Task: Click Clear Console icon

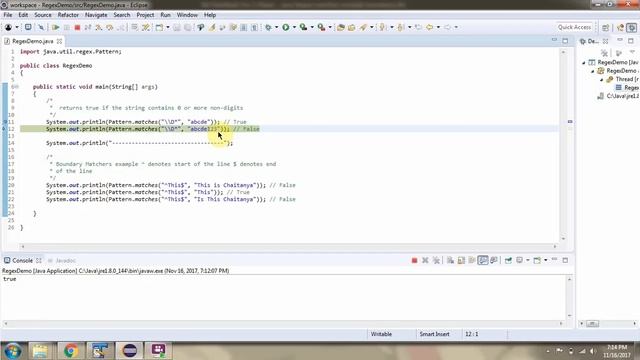Action: tap(450, 260)
